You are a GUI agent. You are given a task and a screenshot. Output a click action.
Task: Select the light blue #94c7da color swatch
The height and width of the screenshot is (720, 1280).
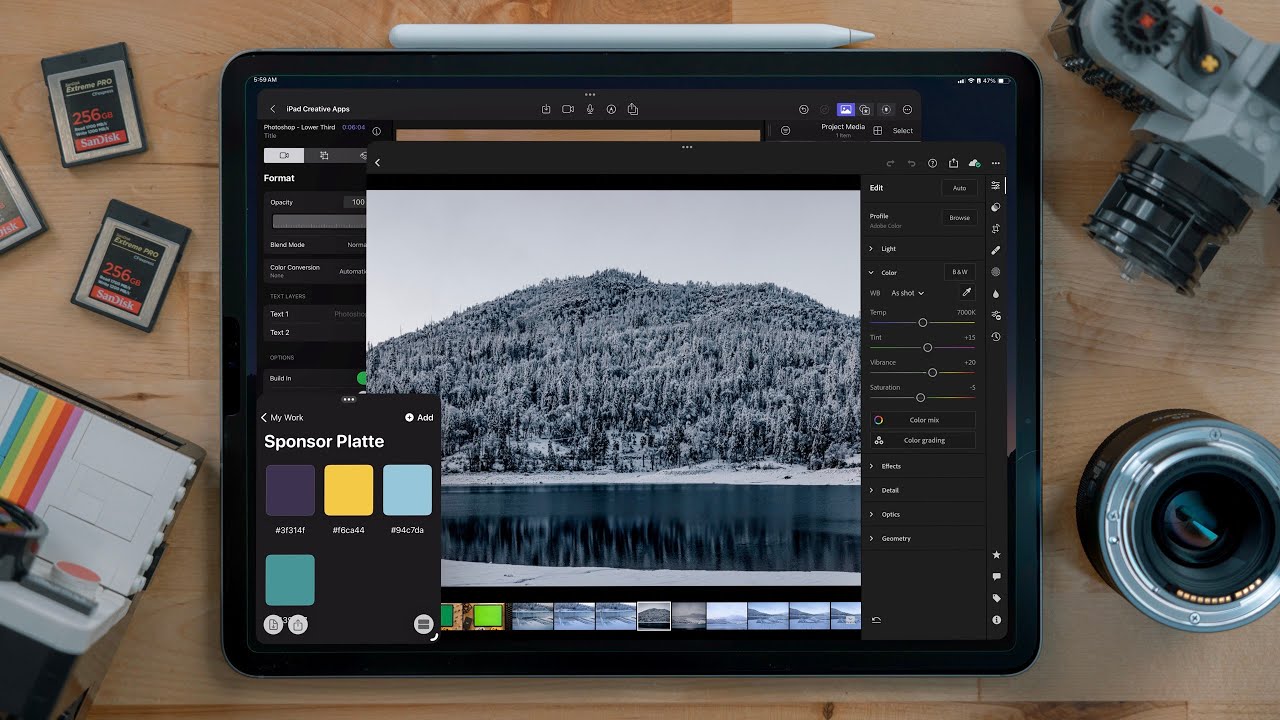(408, 490)
